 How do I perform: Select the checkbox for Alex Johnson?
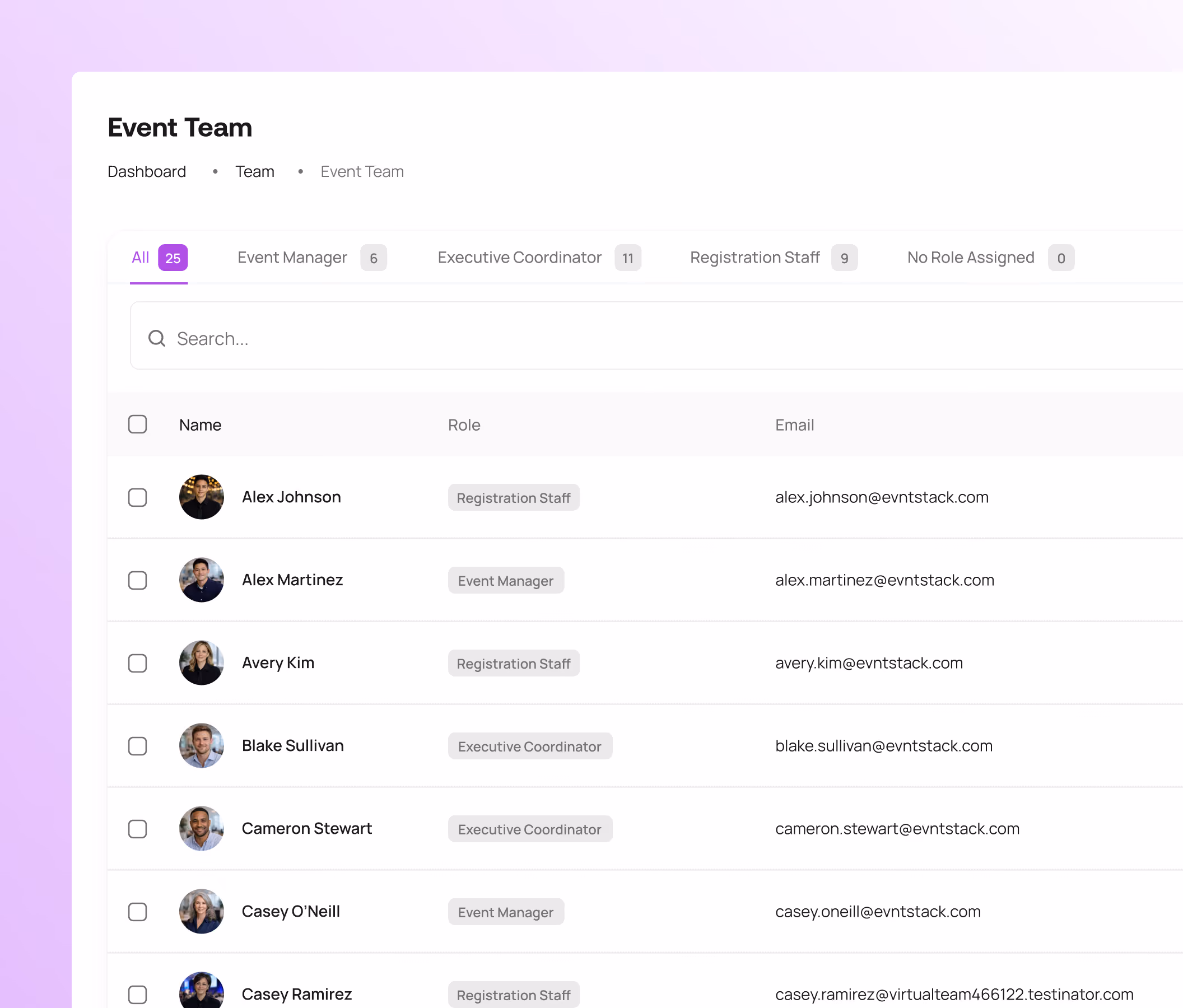pos(138,497)
